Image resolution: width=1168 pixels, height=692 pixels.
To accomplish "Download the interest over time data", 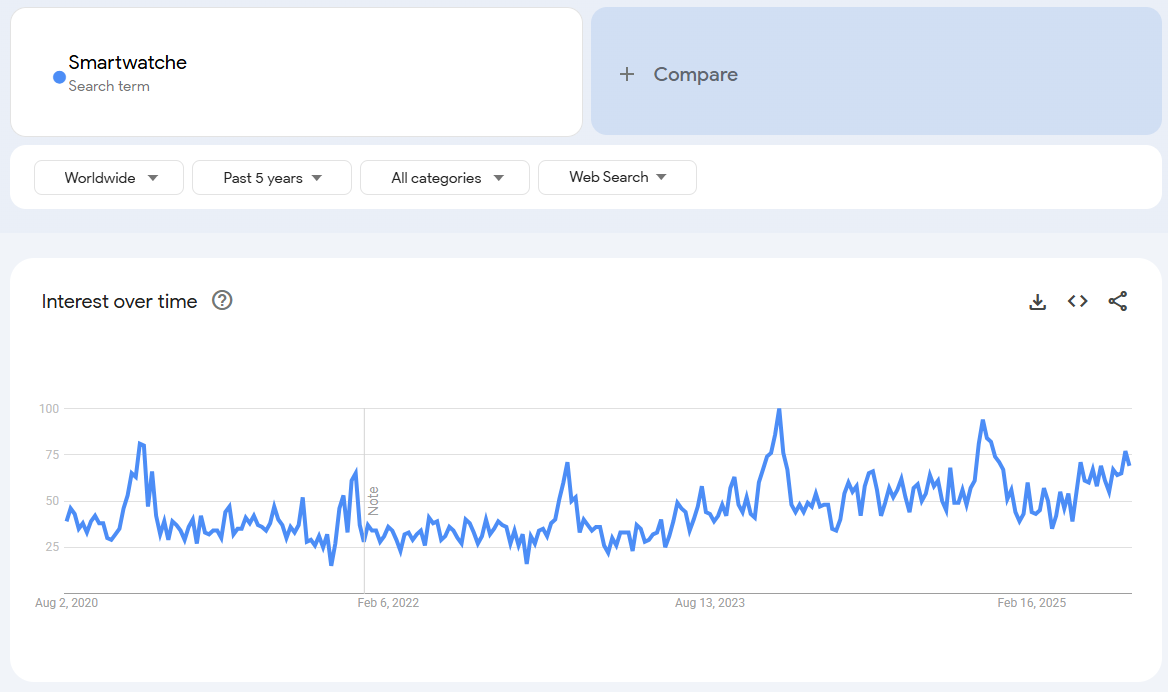I will [x=1037, y=301].
